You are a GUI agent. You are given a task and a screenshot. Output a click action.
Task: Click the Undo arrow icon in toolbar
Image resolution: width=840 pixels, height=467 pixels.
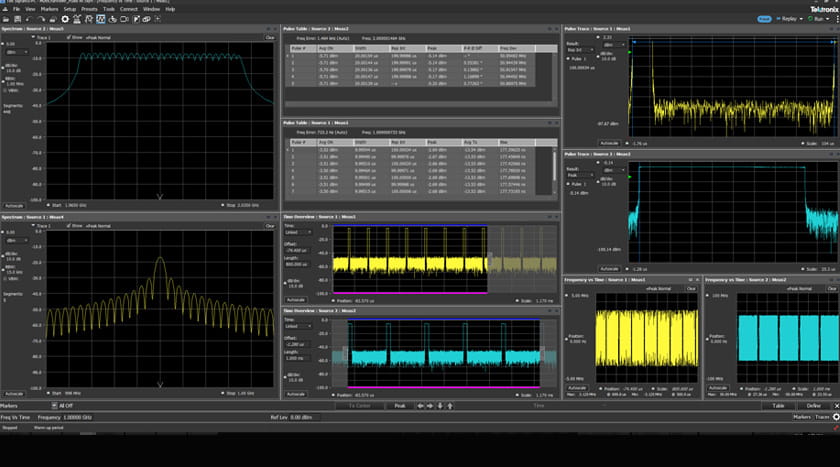[x=31, y=18]
